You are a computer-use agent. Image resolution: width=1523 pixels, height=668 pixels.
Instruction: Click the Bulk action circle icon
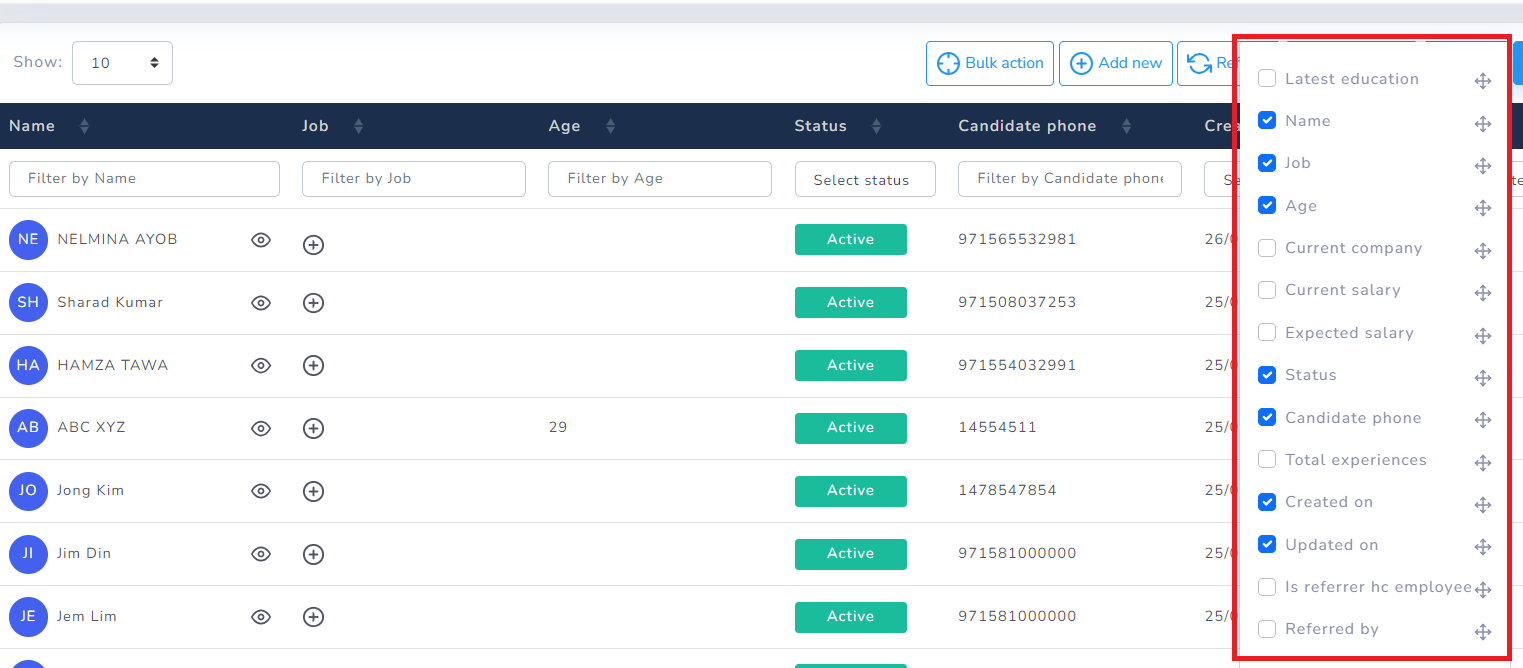[x=948, y=62]
